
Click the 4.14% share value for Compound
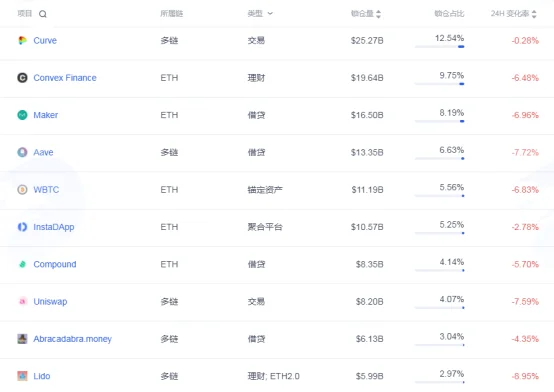click(x=452, y=262)
